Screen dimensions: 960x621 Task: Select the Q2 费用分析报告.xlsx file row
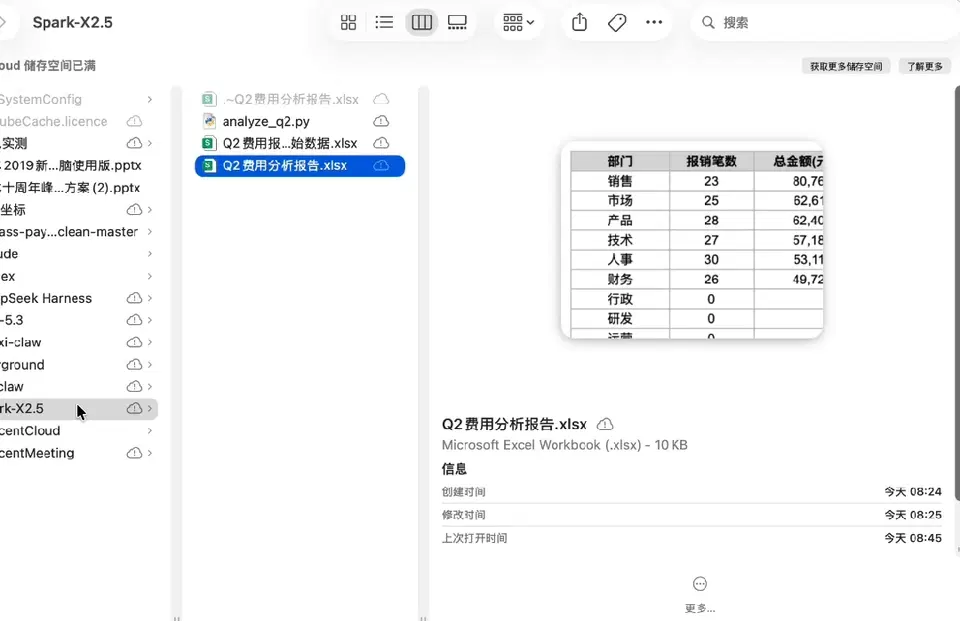tap(299, 165)
